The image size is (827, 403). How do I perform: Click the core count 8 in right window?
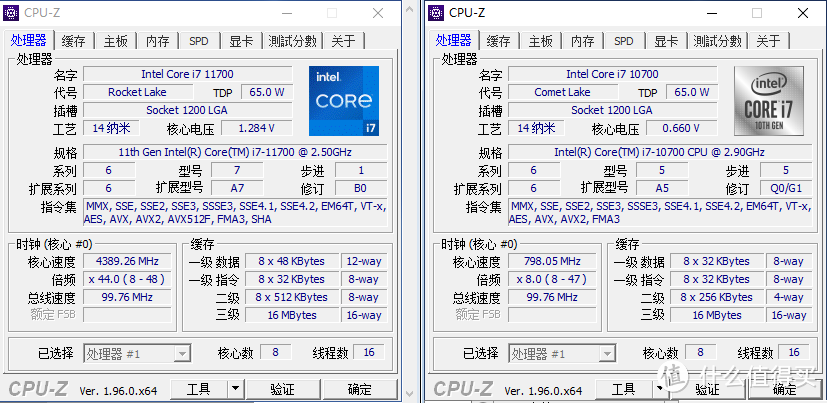pyautogui.click(x=700, y=352)
